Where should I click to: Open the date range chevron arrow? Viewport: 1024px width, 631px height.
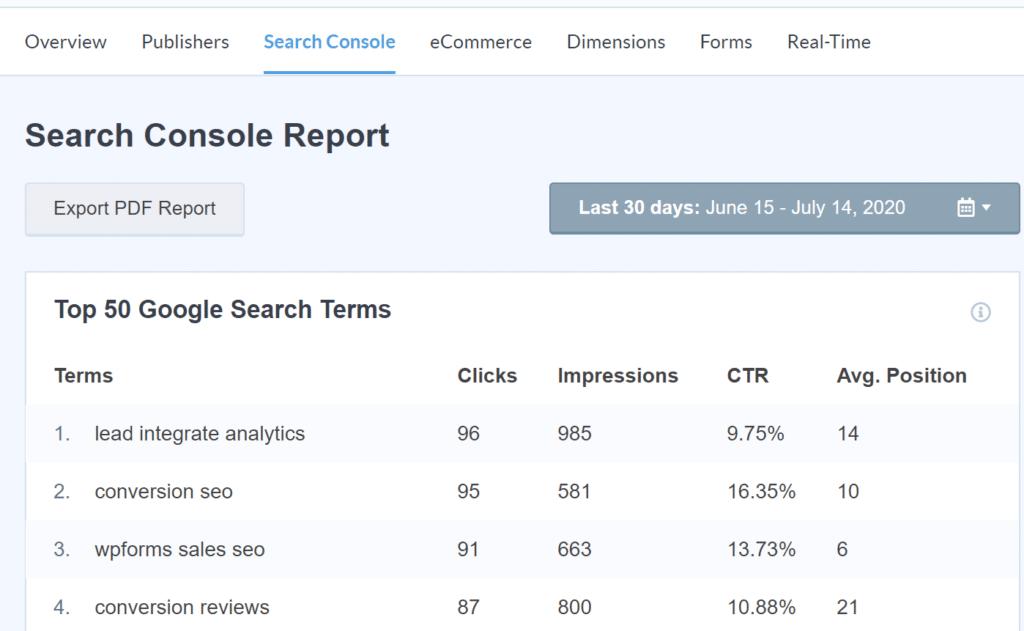[x=985, y=208]
